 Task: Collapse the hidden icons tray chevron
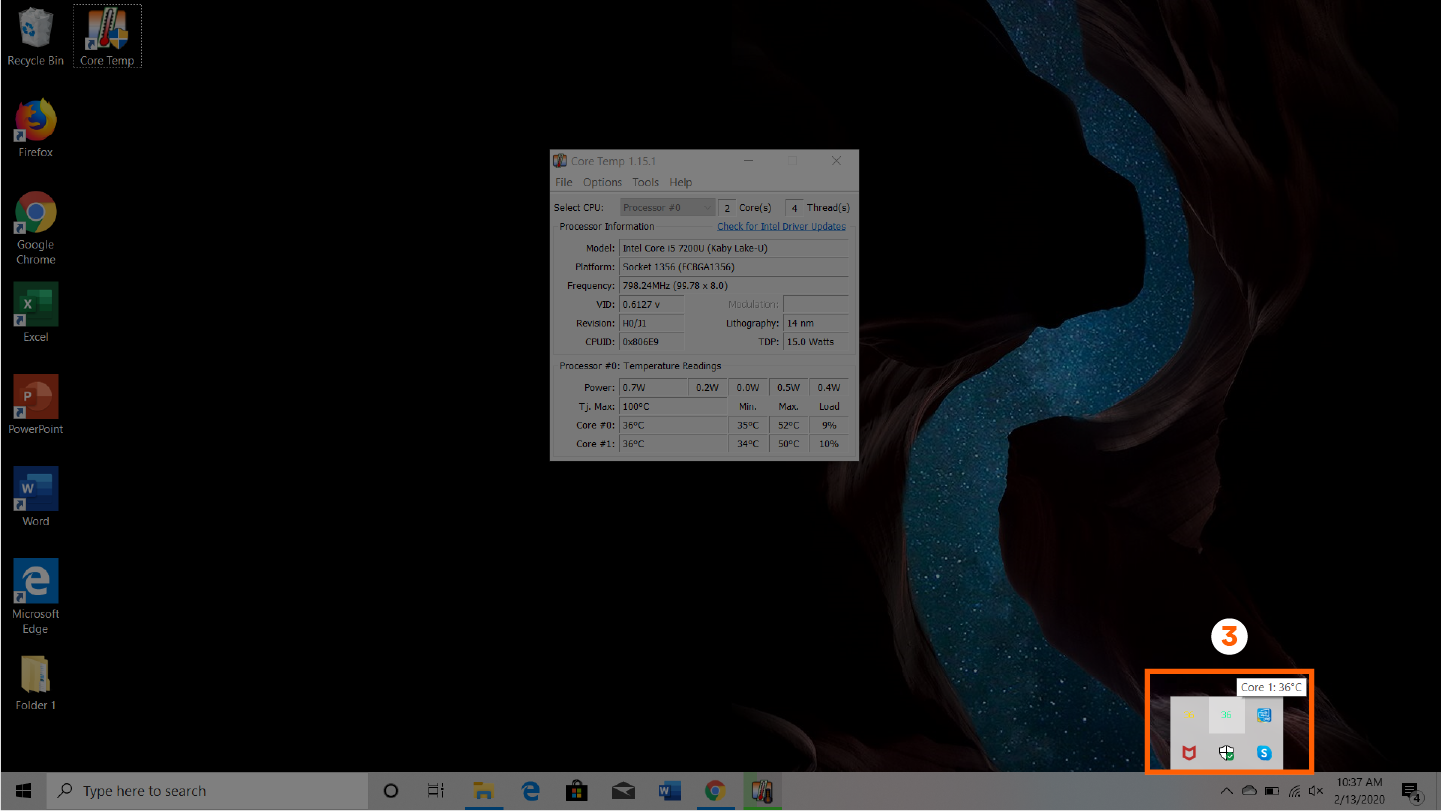click(x=1227, y=791)
